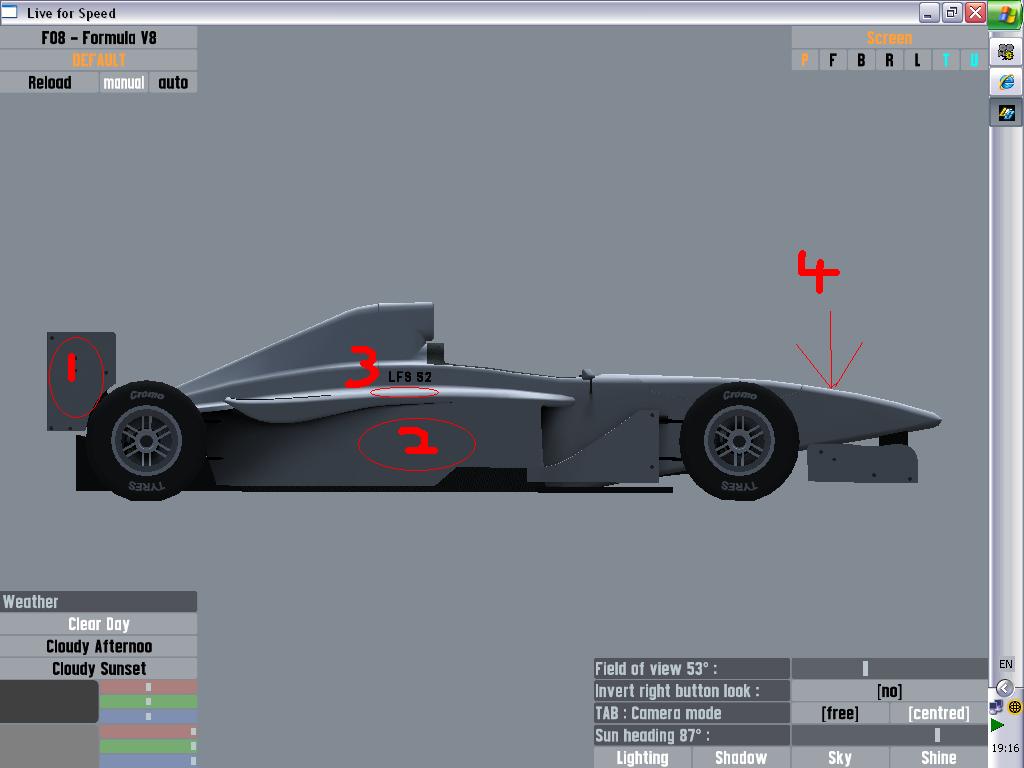Click the Sun heading 87° label
Viewport: 1024px width, 768px height.
click(692, 735)
